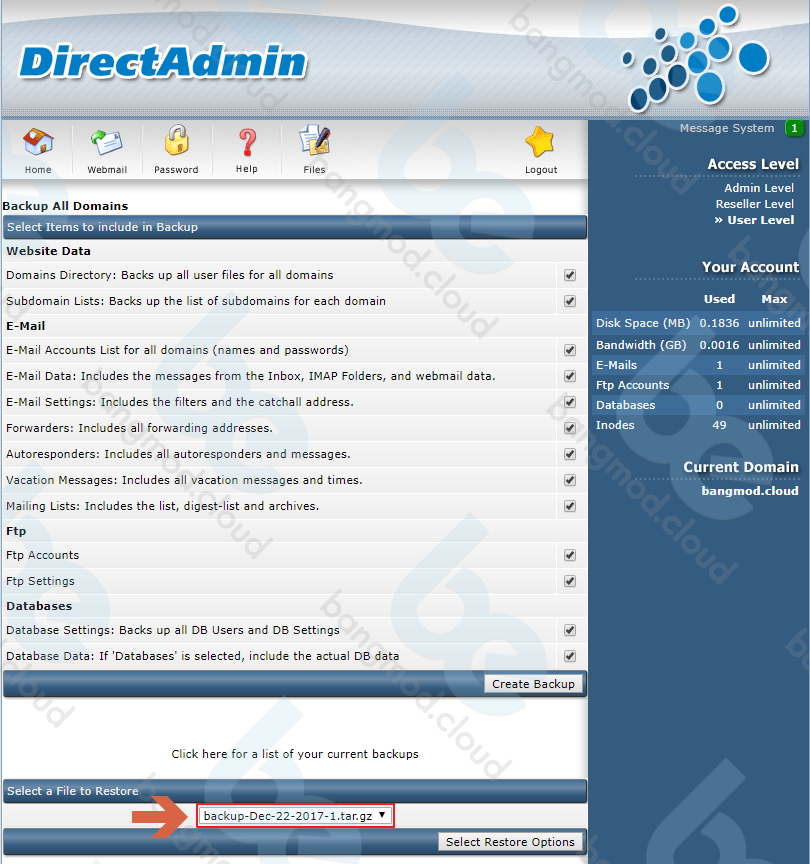
Task: Switch to Admin Level access
Action: (x=759, y=188)
